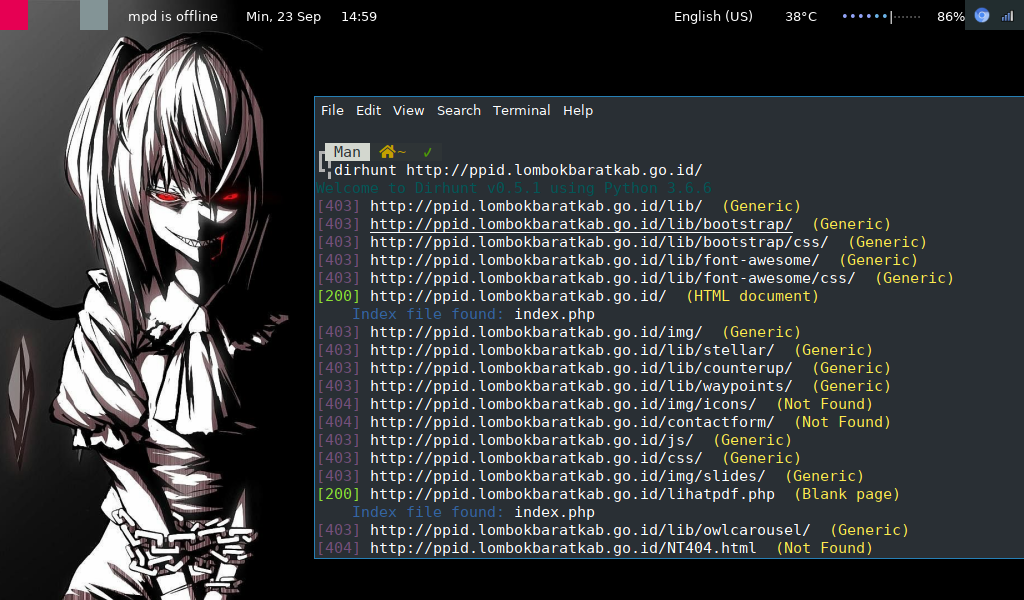Click the gray workspace square in the top bar
The image size is (1024, 600).
pos(94,15)
